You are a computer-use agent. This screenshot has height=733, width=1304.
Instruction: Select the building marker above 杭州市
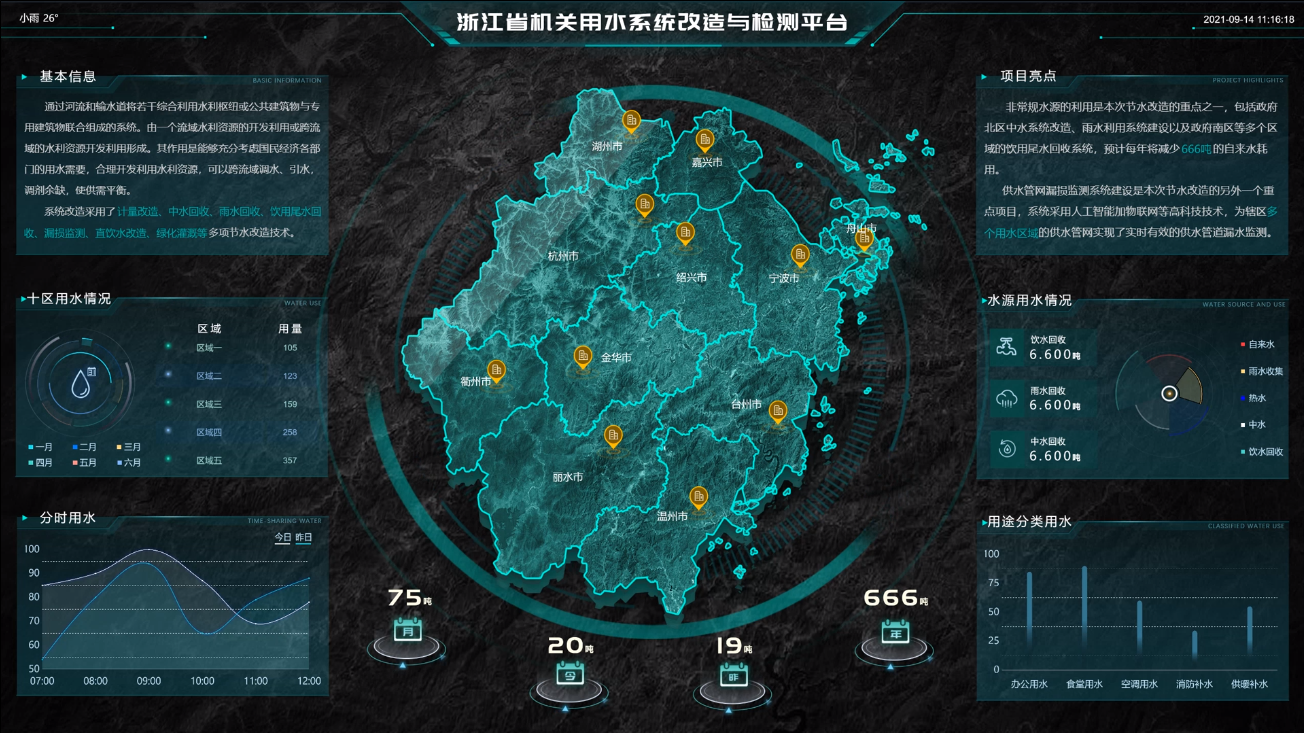(x=645, y=206)
